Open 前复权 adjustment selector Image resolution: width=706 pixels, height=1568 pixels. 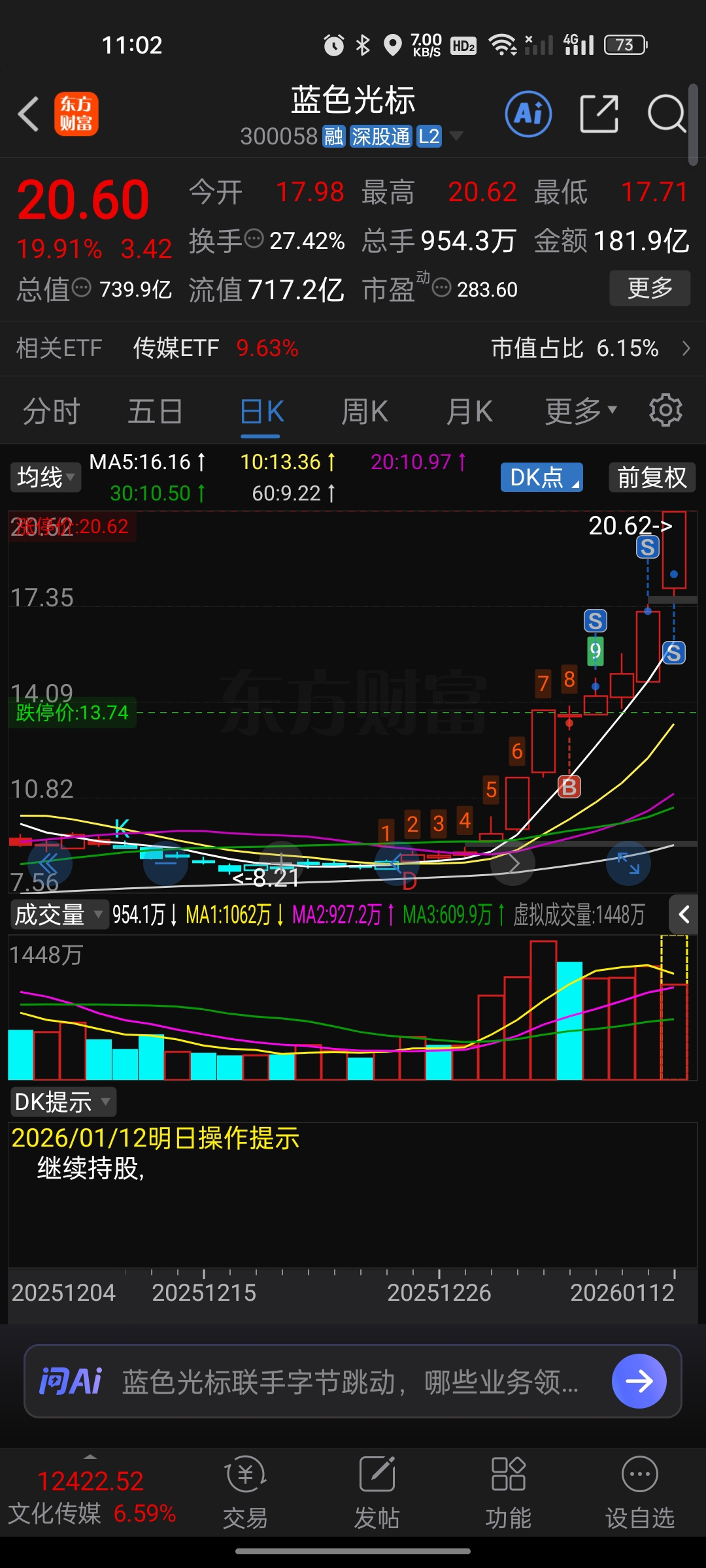(x=652, y=477)
